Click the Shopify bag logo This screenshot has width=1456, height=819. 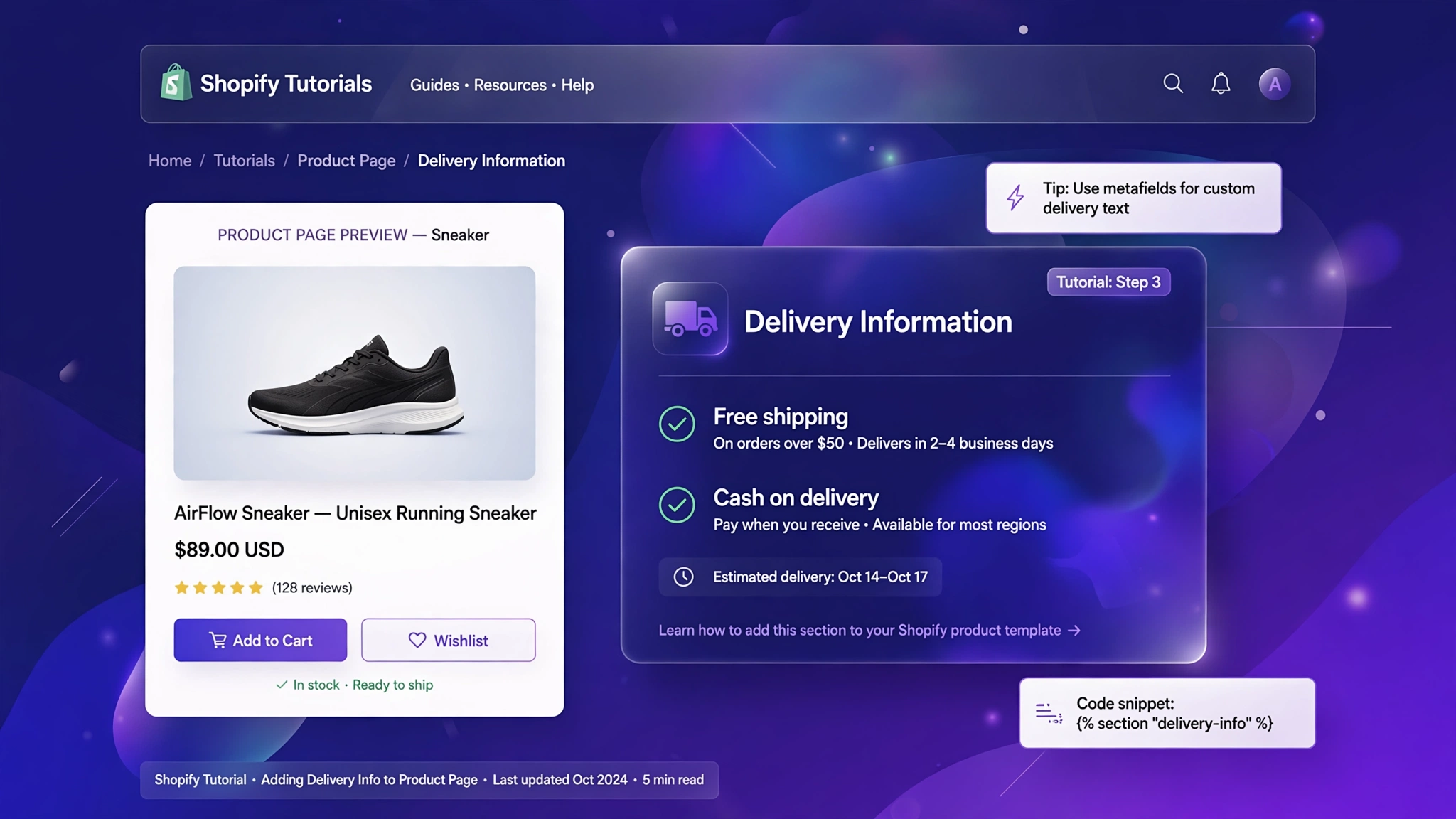(176, 82)
